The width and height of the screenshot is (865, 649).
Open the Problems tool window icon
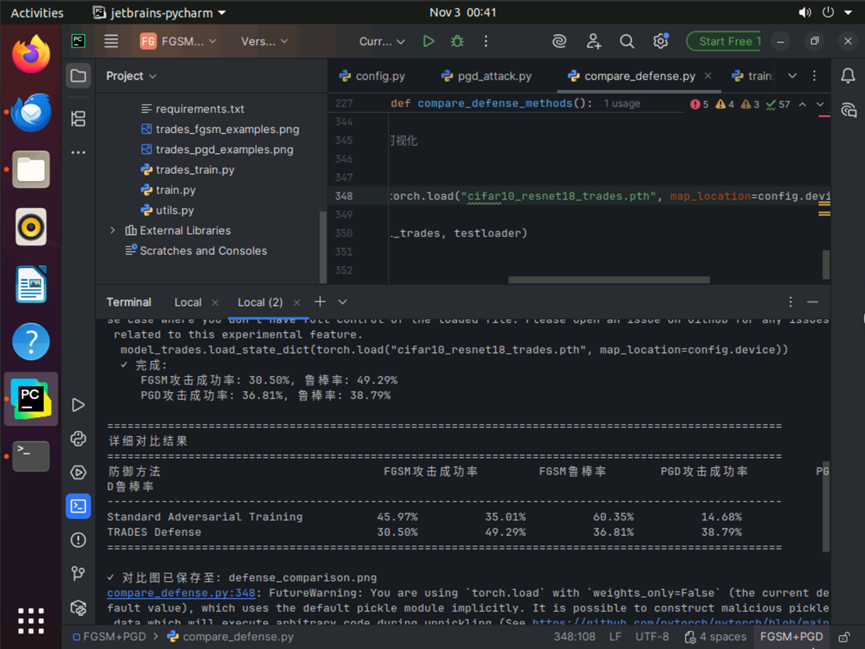tap(78, 540)
